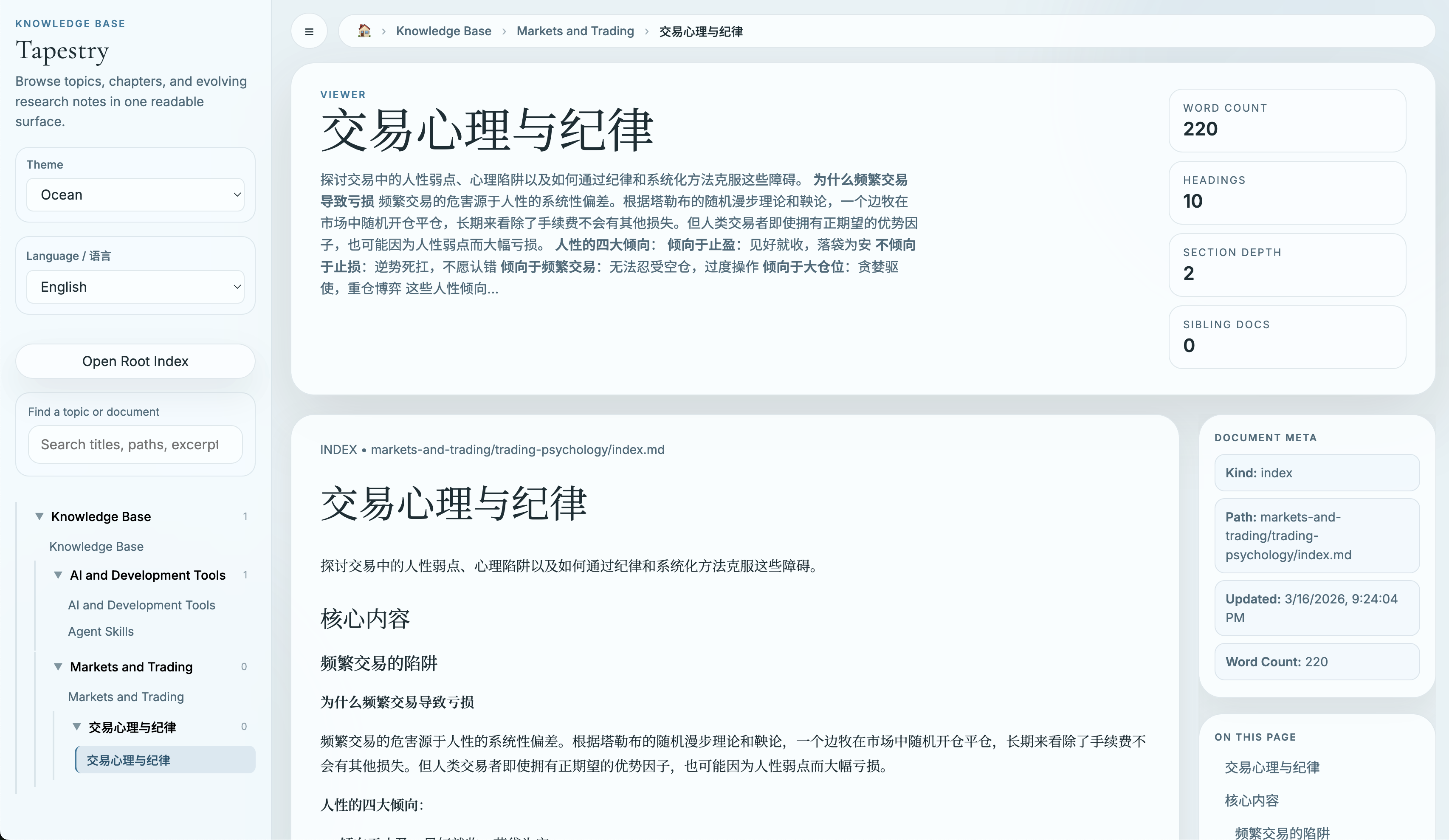Viewport: 1449px width, 840px height.
Task: Select AI and Development Tools child item
Action: 141,605
